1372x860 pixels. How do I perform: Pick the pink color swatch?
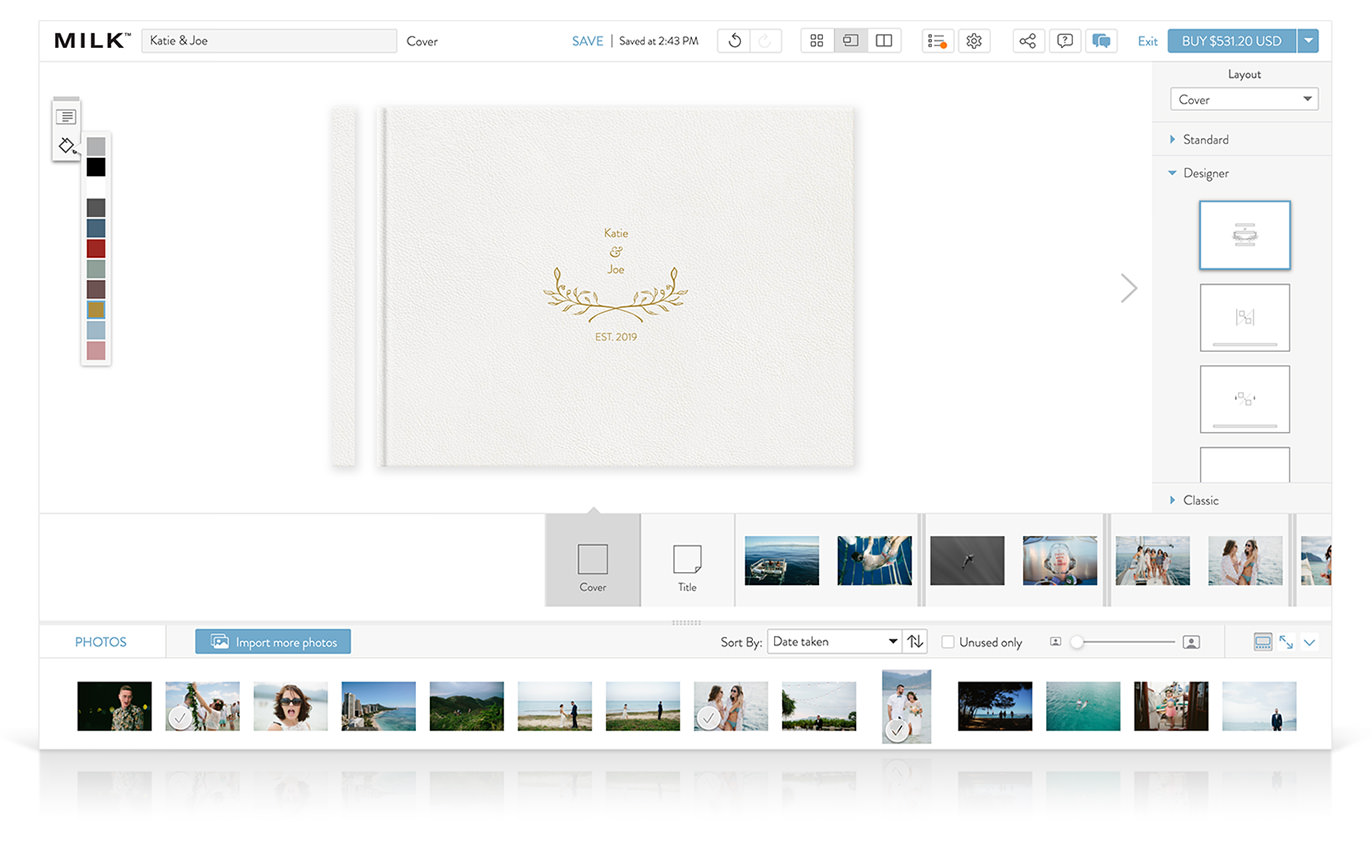(x=96, y=351)
